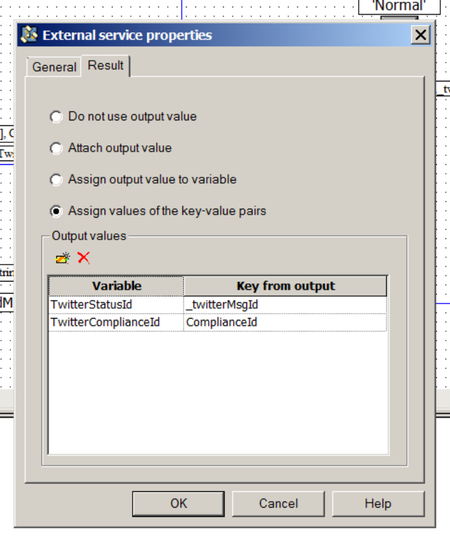Click the red delete output value icon

point(84,258)
